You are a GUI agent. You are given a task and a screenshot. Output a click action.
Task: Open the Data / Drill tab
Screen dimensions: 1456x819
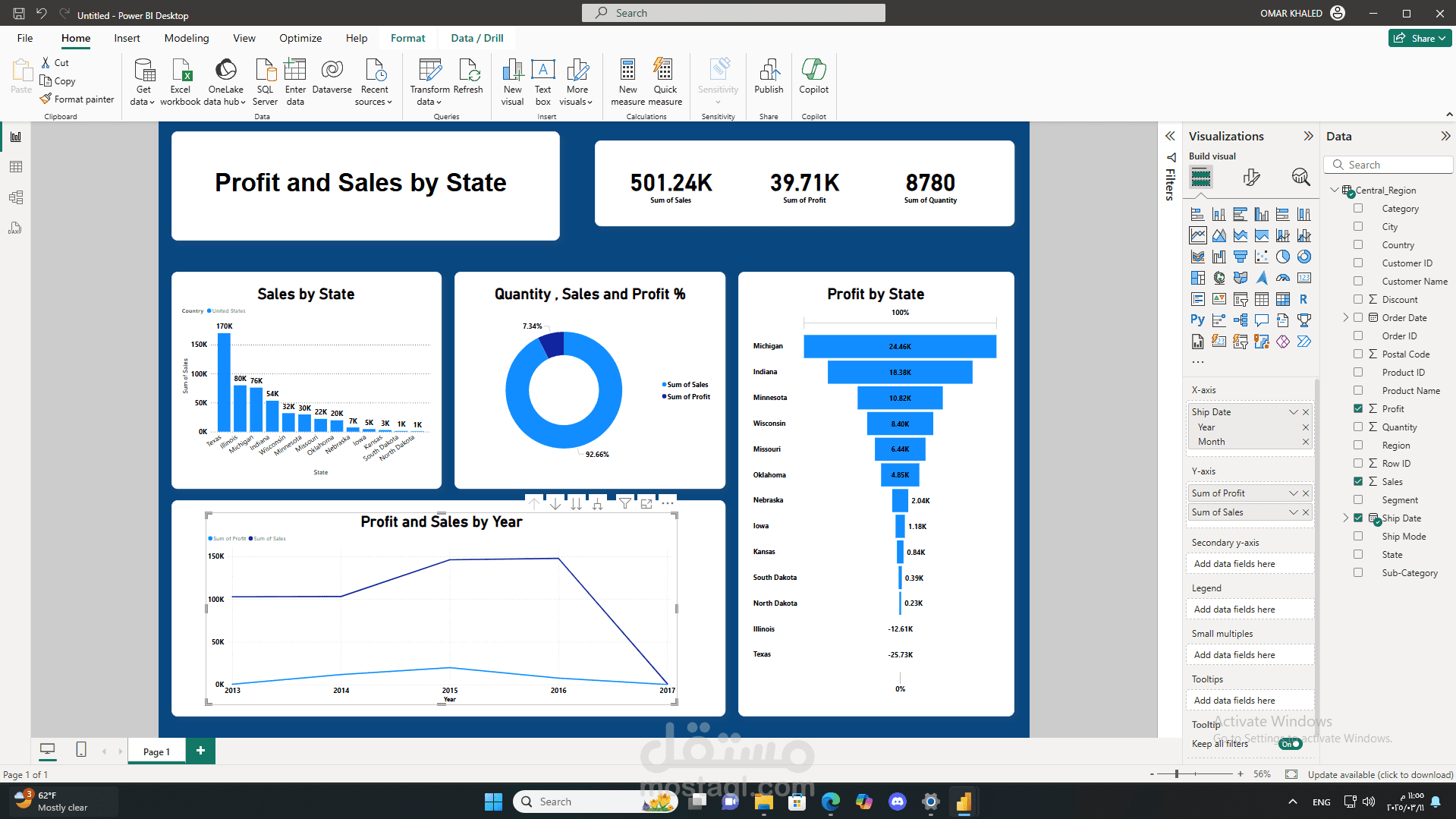pyautogui.click(x=477, y=38)
